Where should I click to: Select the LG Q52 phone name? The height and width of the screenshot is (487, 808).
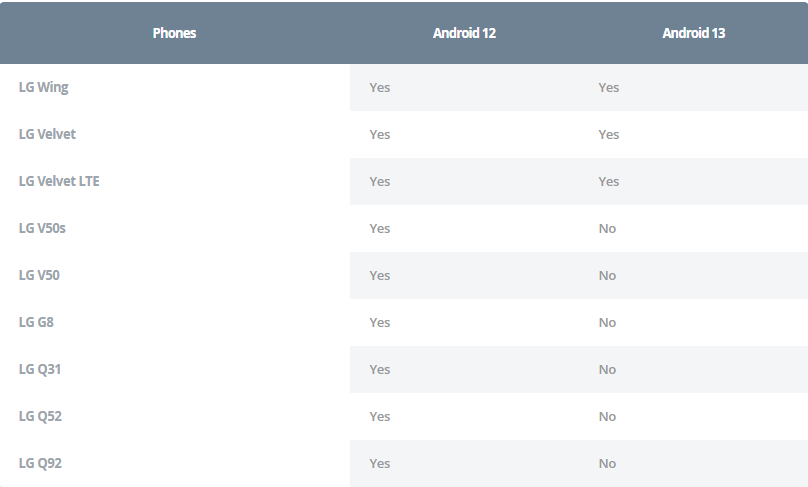click(x=40, y=416)
